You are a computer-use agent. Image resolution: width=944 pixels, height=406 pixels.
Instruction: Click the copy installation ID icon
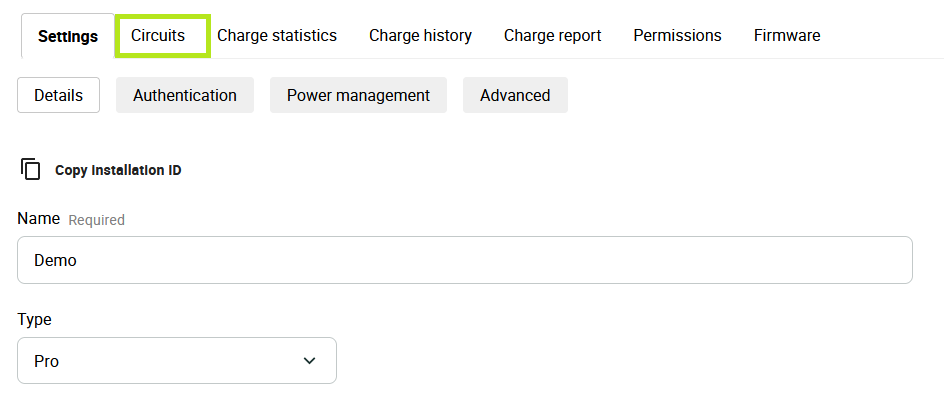point(31,169)
